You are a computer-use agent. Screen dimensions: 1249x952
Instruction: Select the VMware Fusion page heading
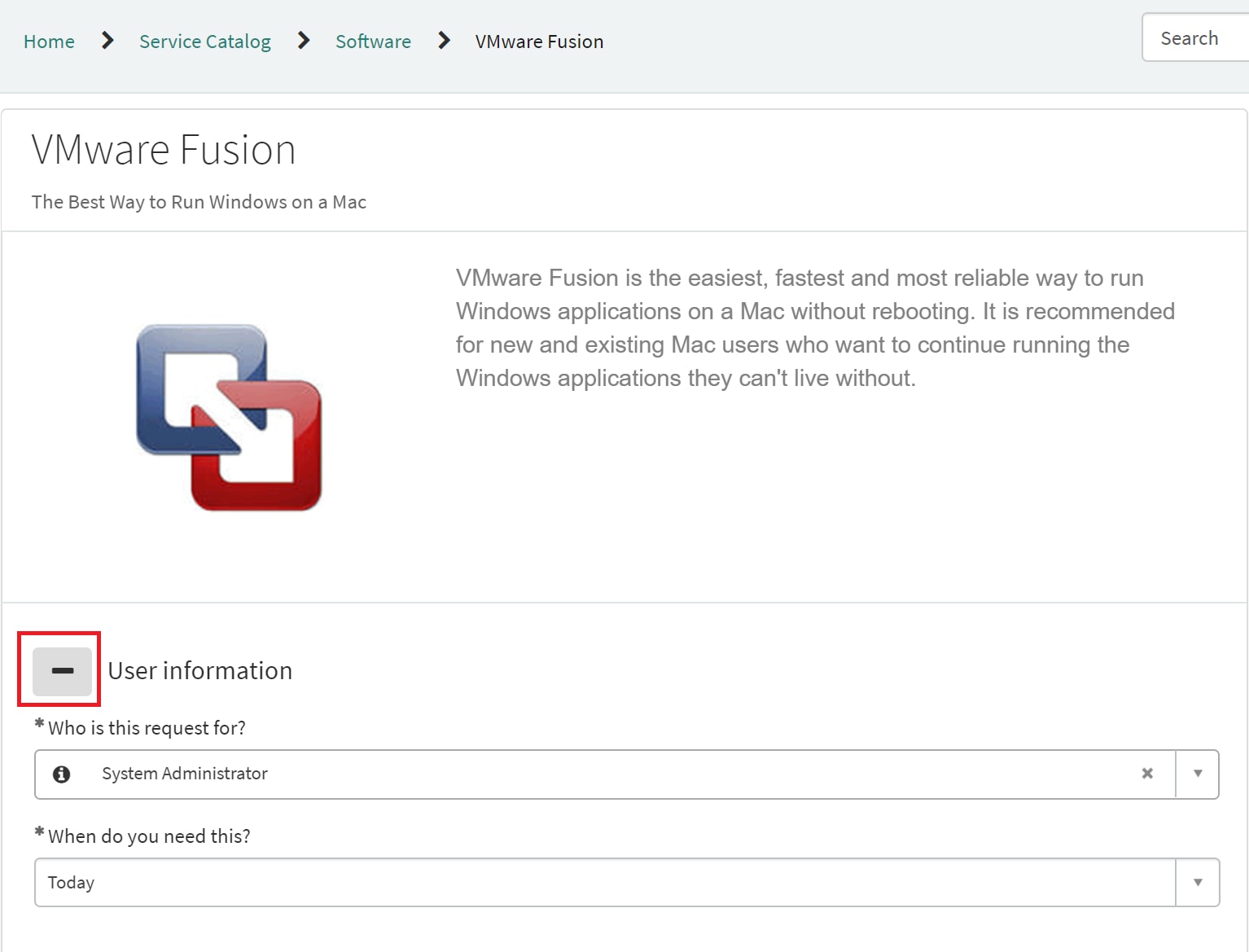click(164, 150)
